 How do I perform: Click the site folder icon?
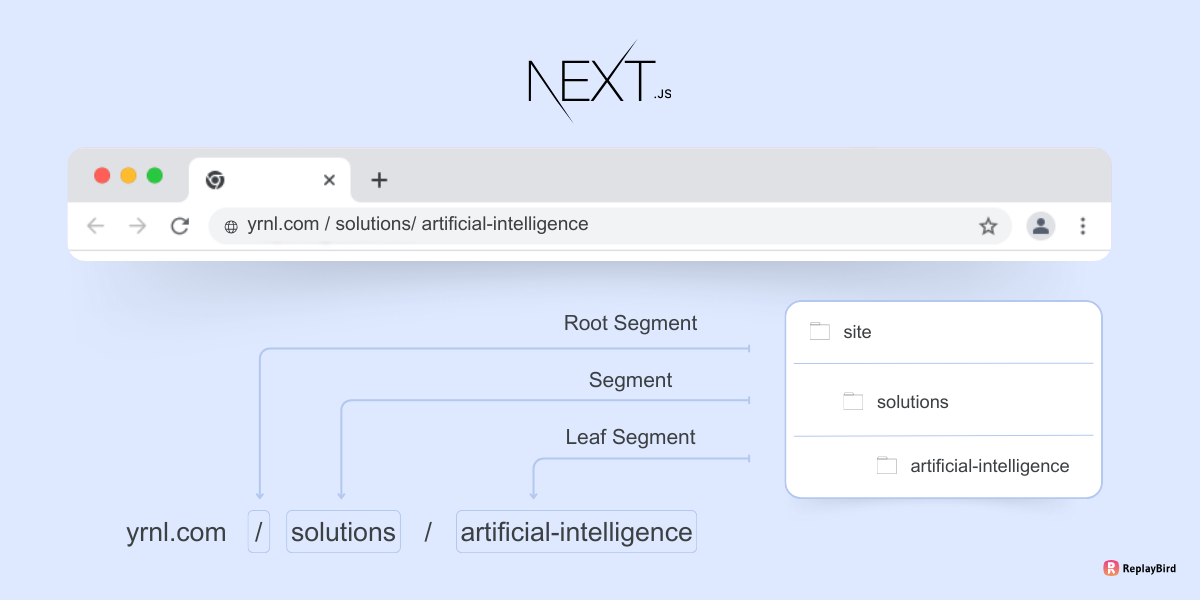pyautogui.click(x=820, y=332)
